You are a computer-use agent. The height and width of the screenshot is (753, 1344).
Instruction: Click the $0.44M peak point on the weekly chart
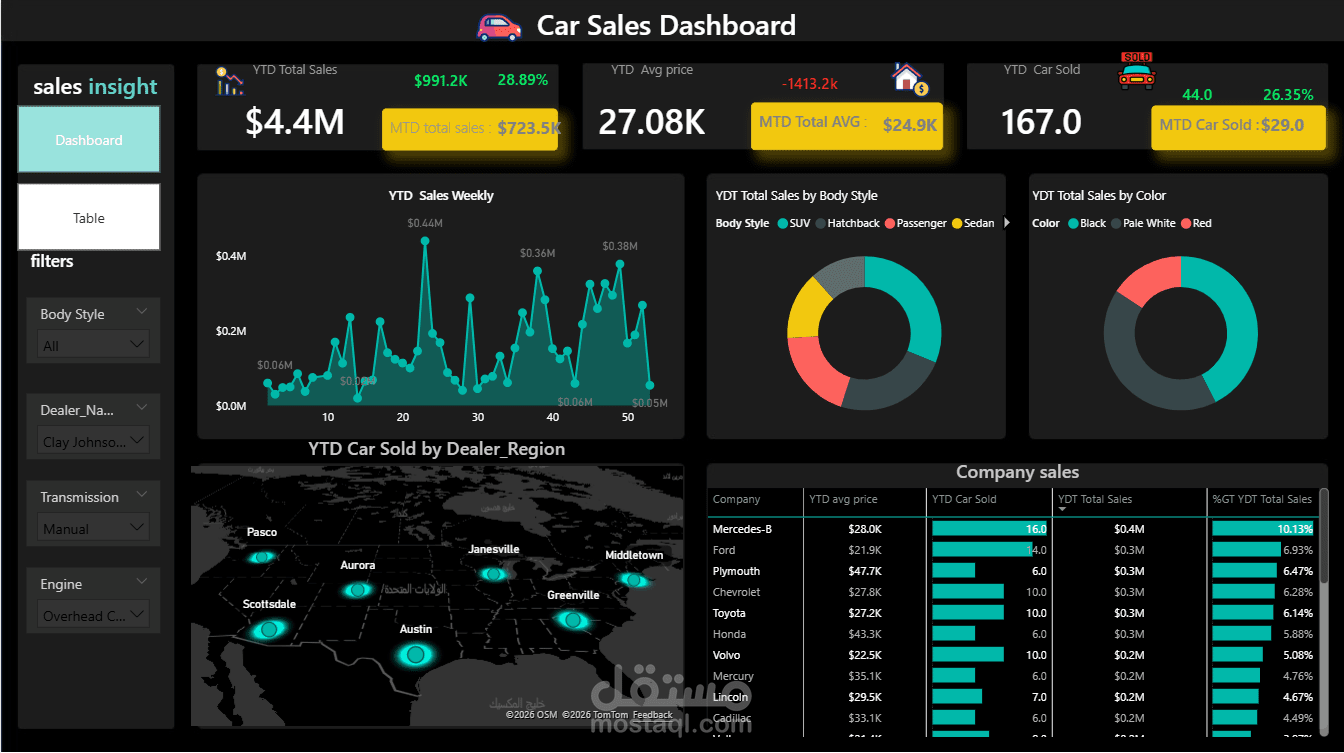[425, 241]
